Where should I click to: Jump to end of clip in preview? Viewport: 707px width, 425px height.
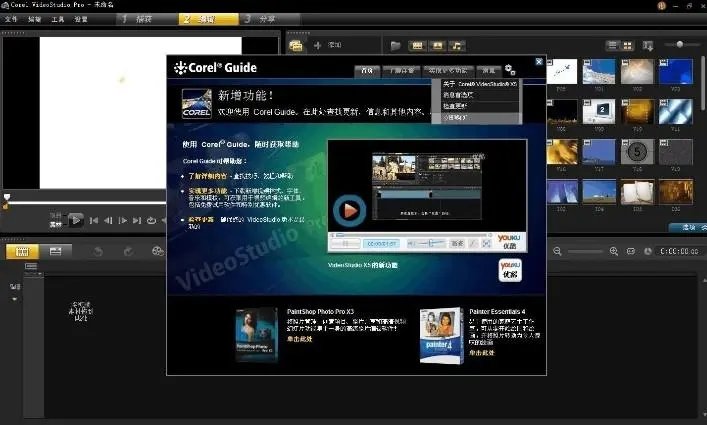pos(137,220)
